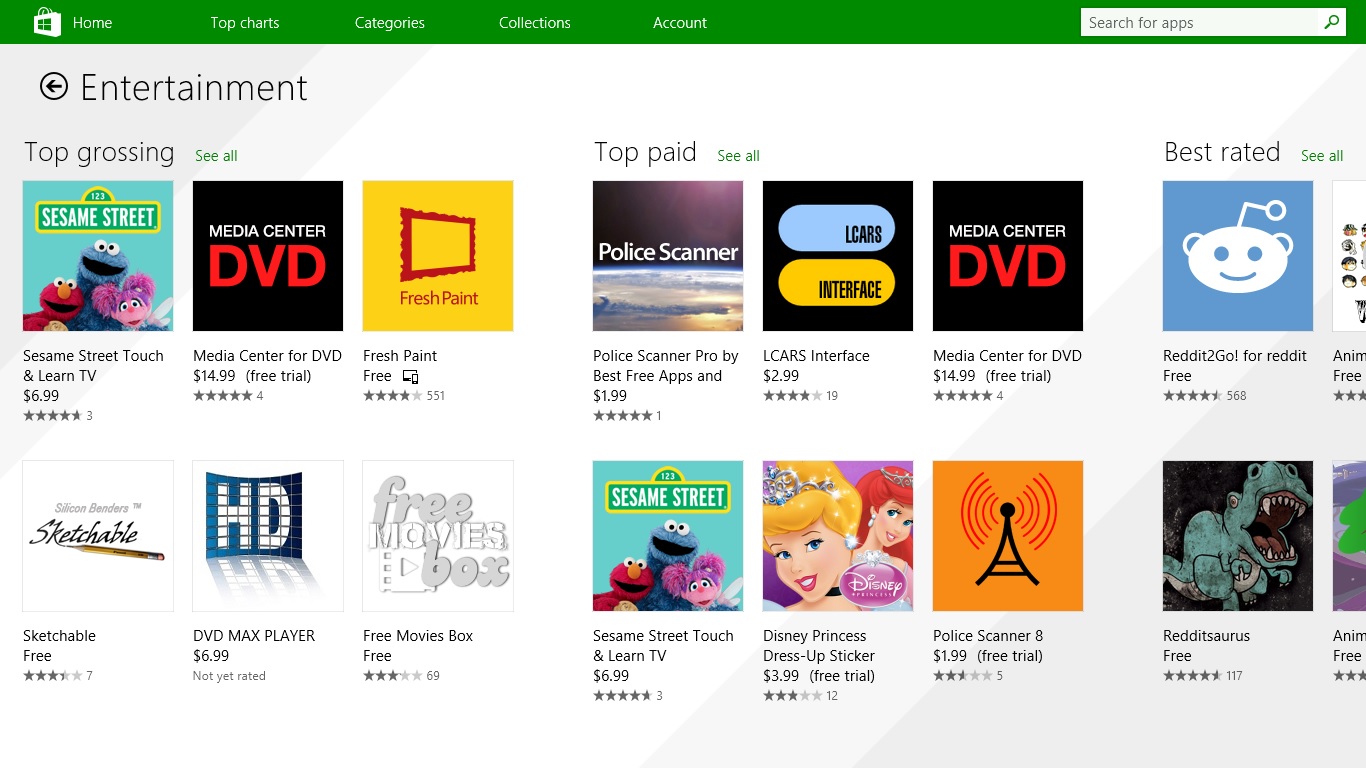The image size is (1366, 768).
Task: Open the Sketchable pencil app tile
Action: (98, 536)
